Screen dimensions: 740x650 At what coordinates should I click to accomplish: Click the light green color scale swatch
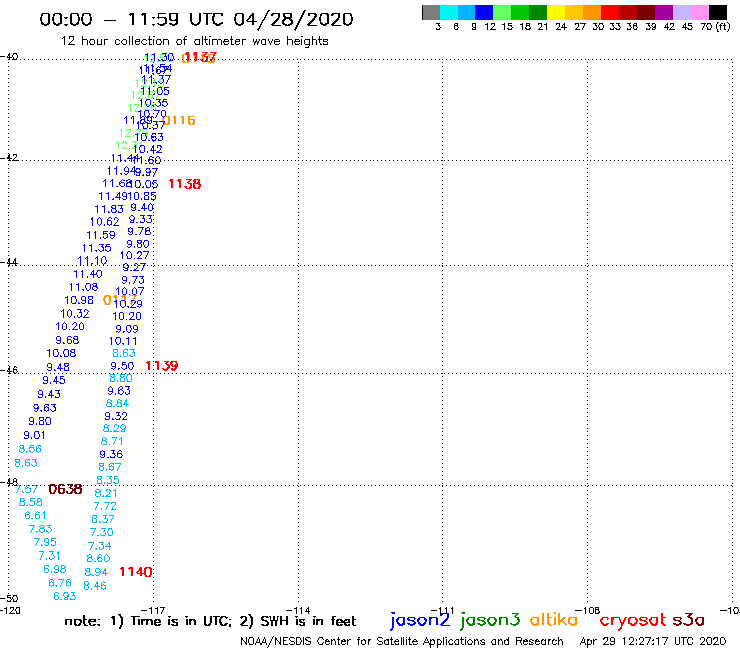click(x=502, y=12)
